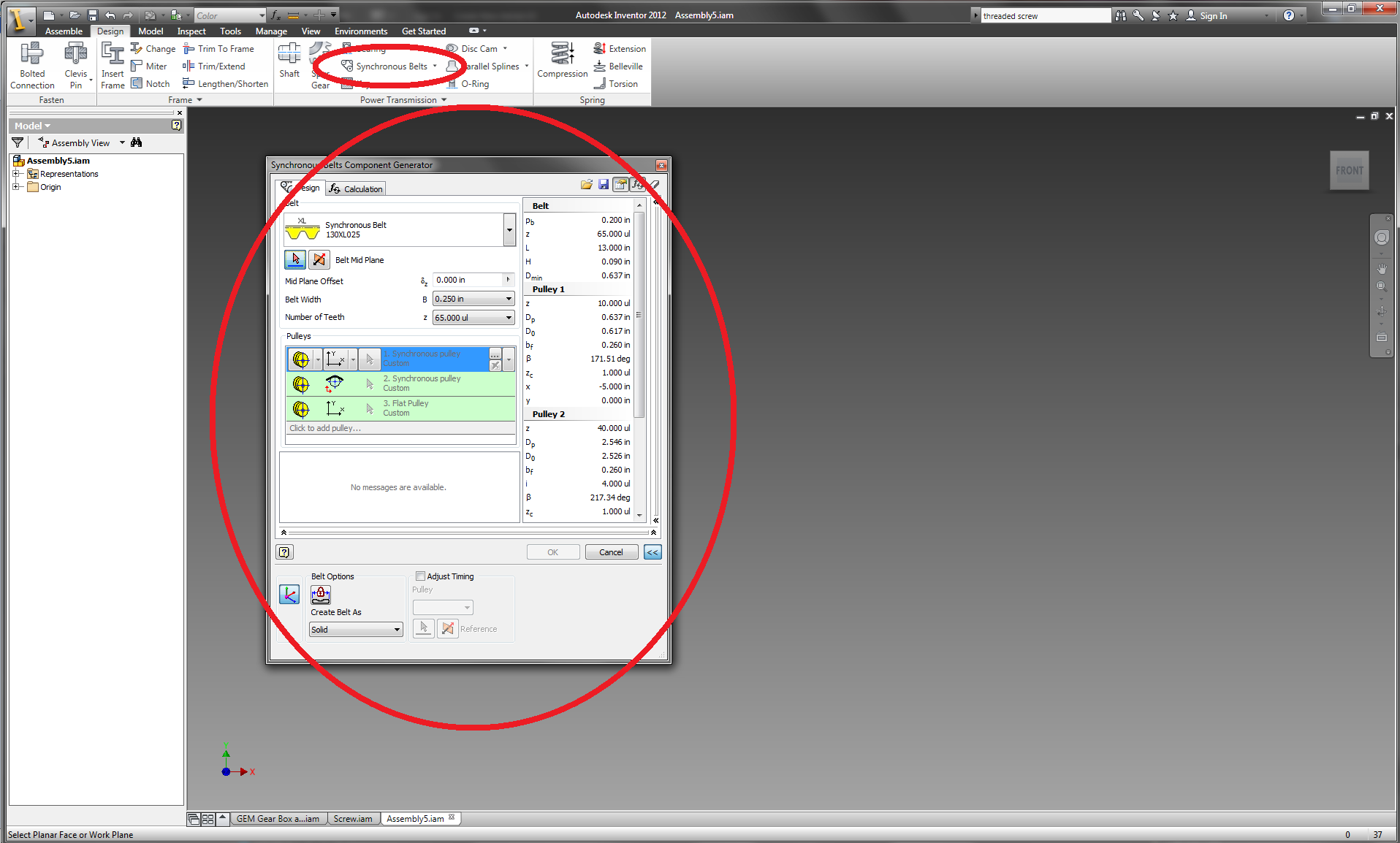Collapse the dialog with the << button

tap(653, 552)
